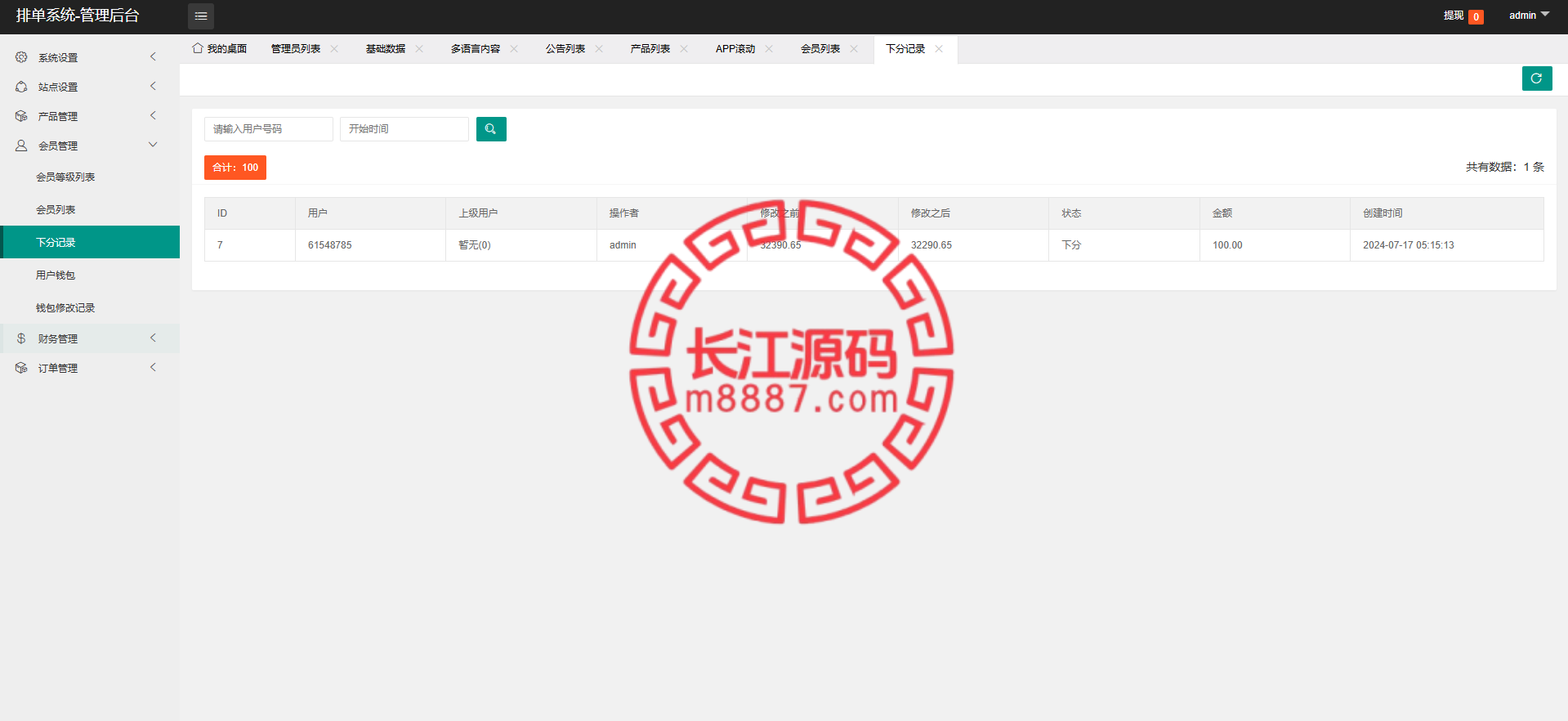Toggle the sidebar hamburger menu icon
This screenshot has height=721, width=1568.
coord(201,16)
